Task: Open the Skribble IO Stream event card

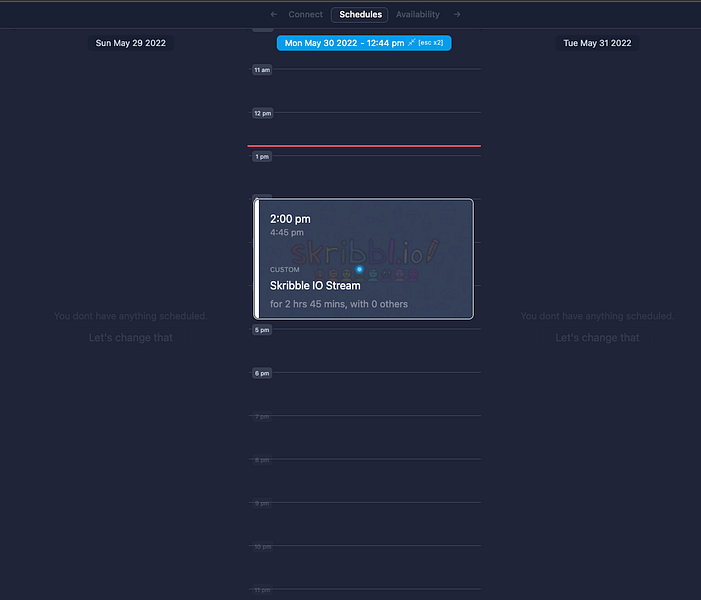Action: point(363,259)
